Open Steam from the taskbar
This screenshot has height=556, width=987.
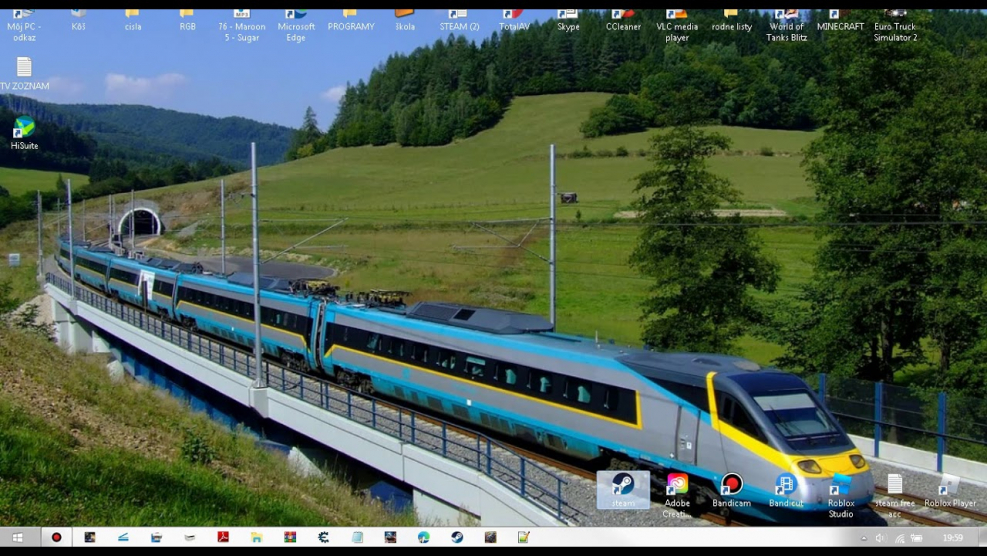click(457, 537)
